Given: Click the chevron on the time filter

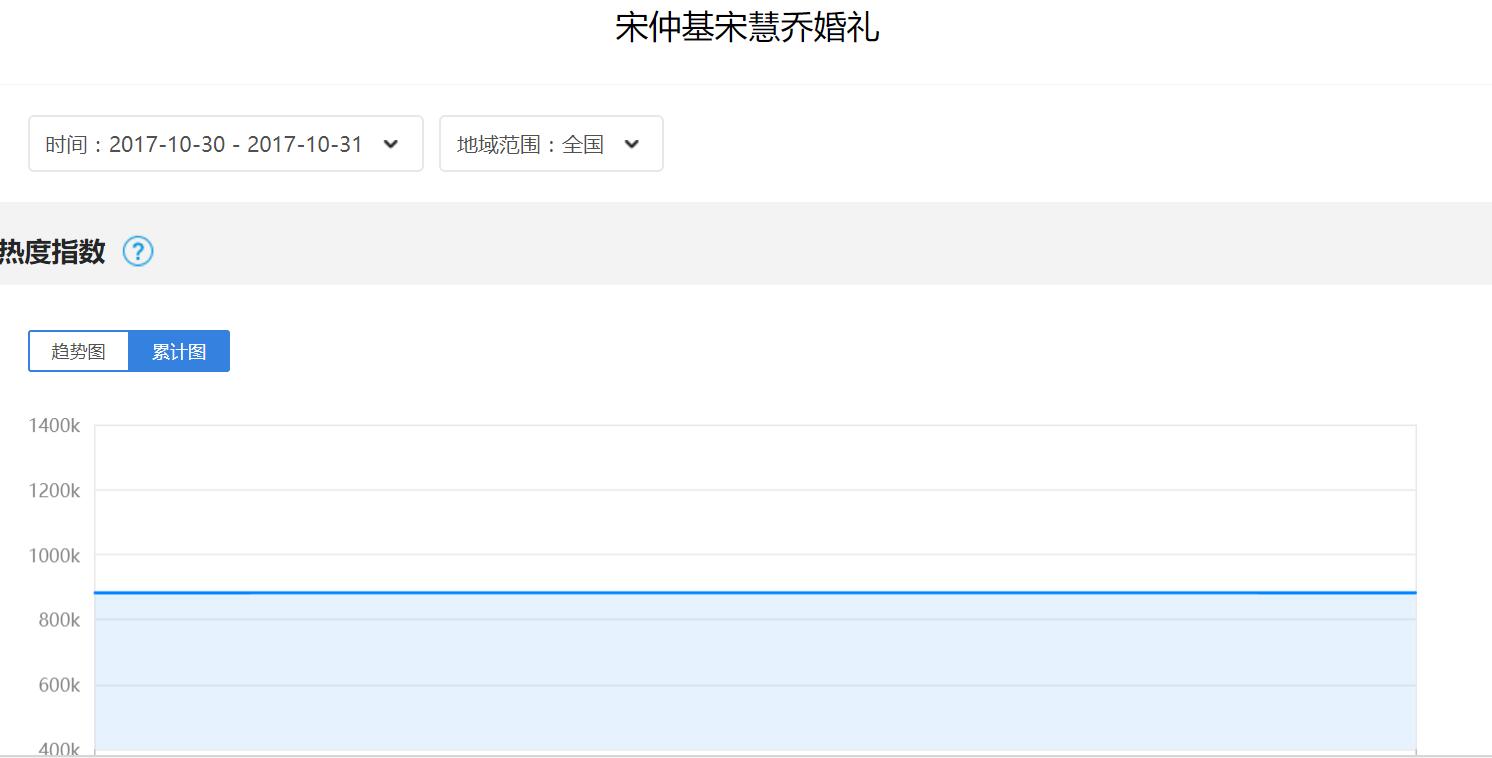Looking at the screenshot, I should (391, 143).
